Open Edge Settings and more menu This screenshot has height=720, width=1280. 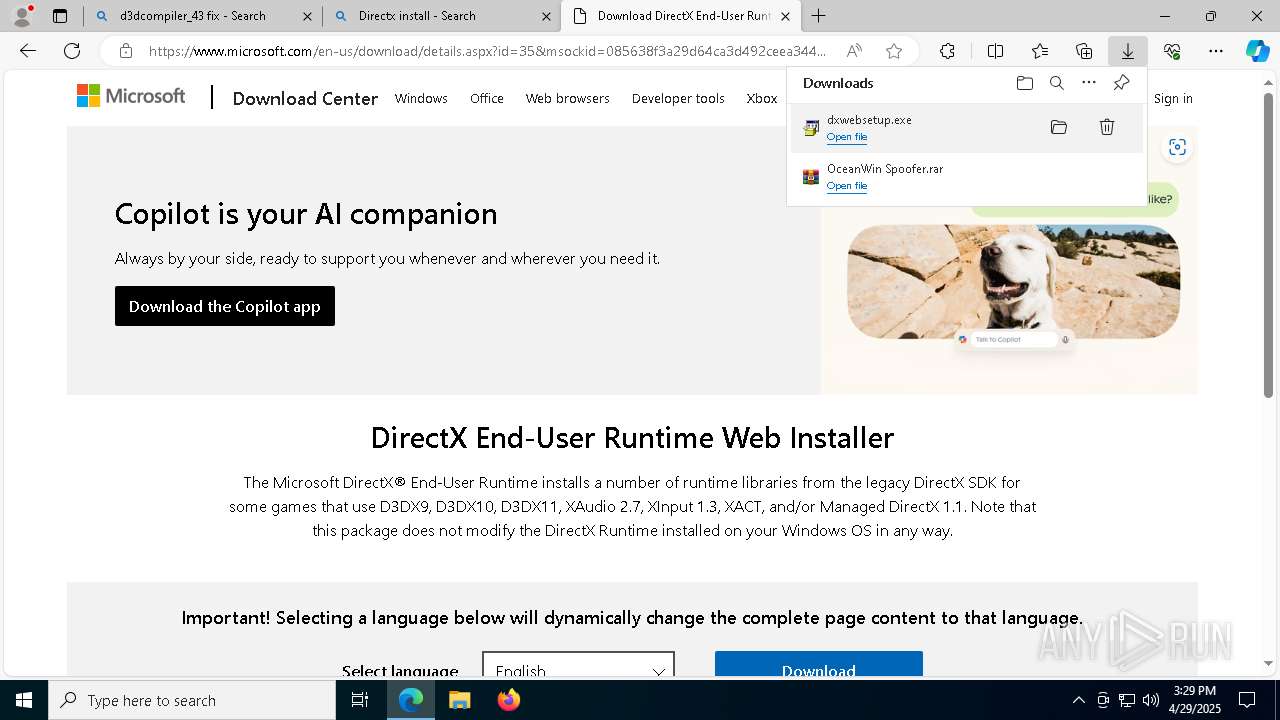1216,51
